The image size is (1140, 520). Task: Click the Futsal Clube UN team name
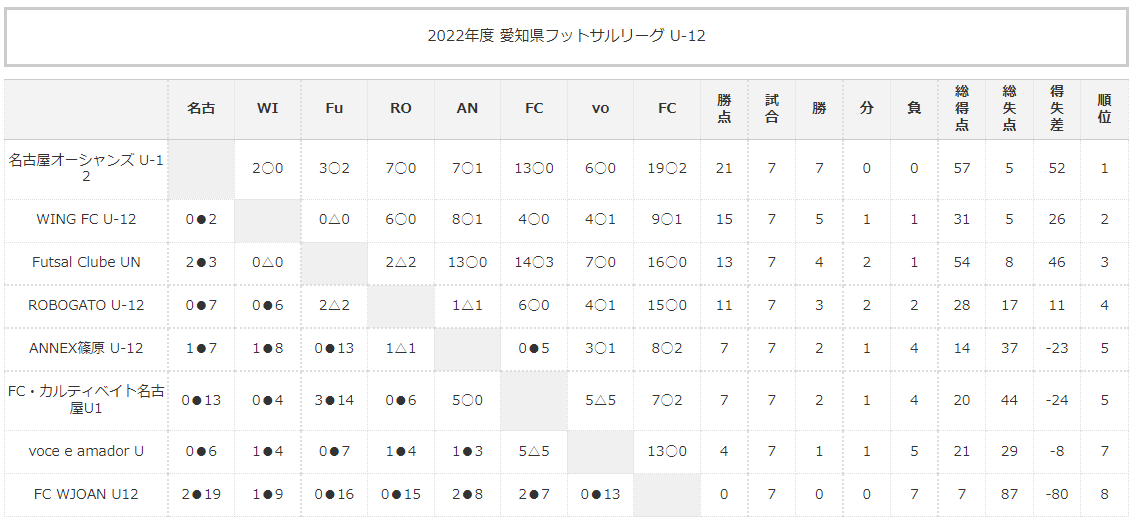coord(86,262)
